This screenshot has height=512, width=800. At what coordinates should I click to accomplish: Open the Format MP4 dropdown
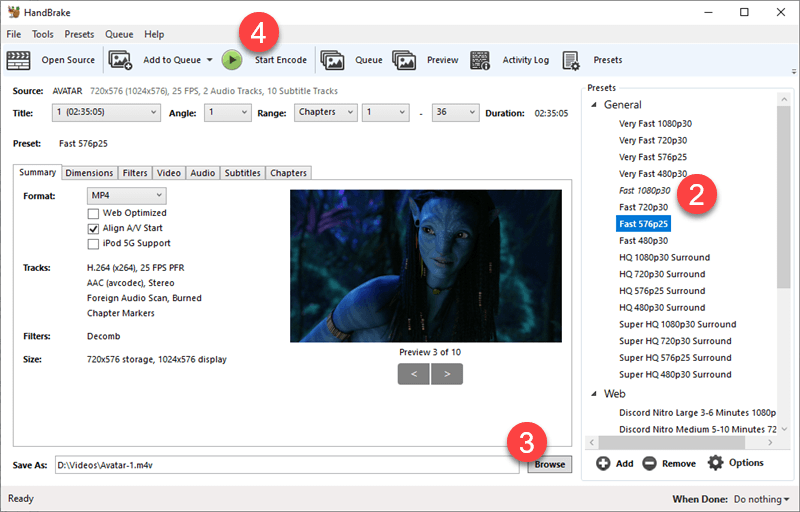coord(127,196)
